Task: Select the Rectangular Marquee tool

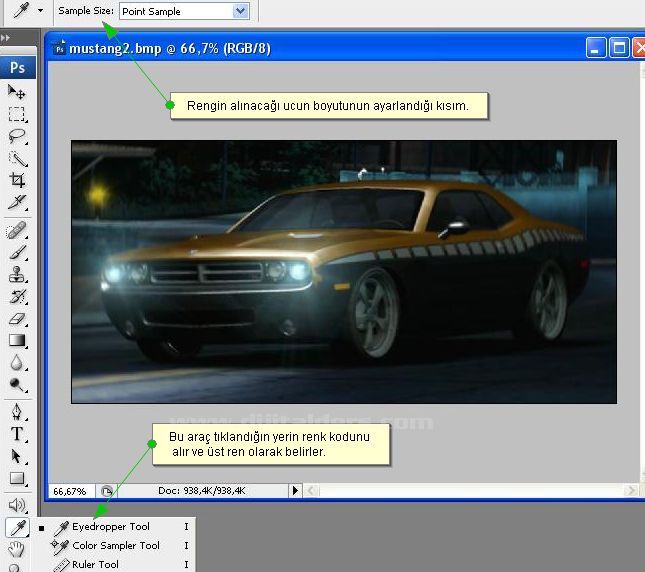Action: (x=17, y=114)
